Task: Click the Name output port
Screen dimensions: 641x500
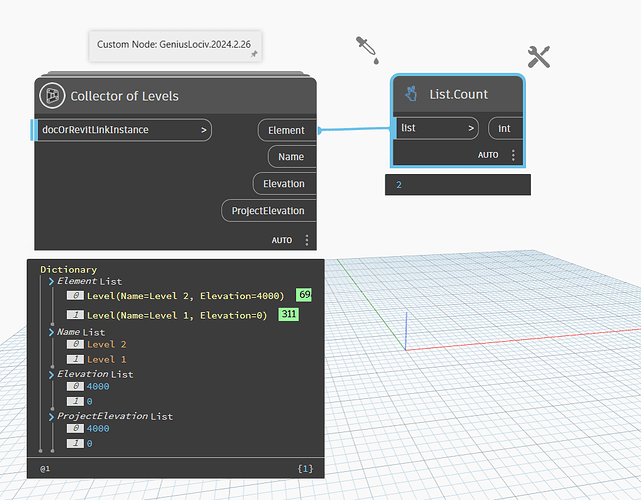Action: coord(292,157)
